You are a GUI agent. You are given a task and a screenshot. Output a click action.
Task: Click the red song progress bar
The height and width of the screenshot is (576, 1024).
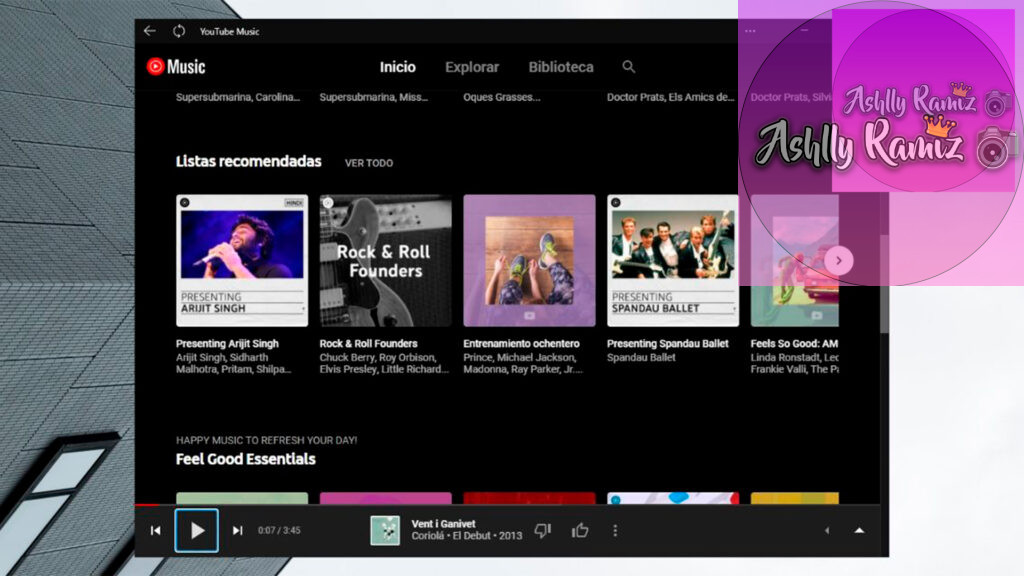coord(146,504)
